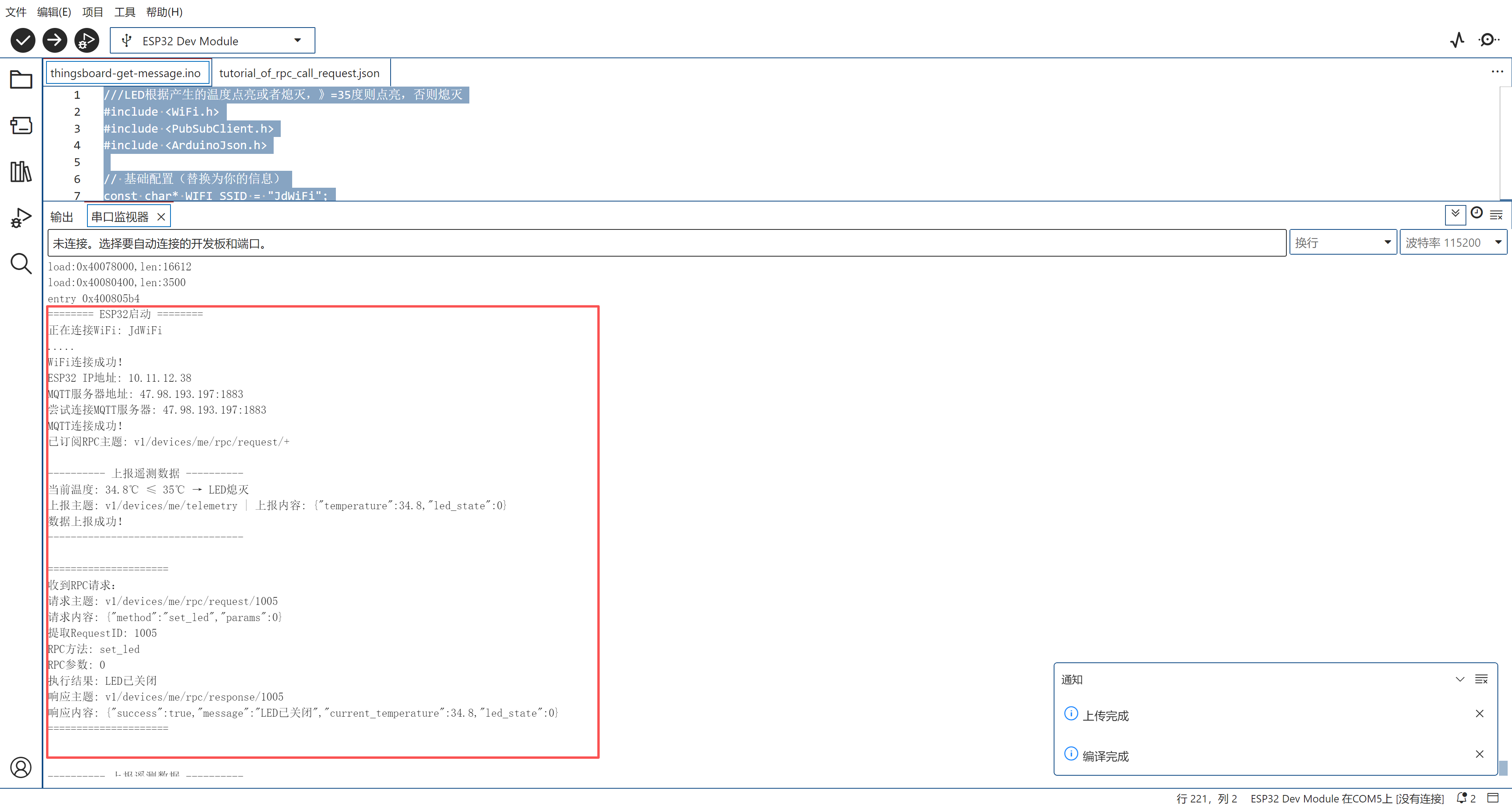
Task: Dismiss the 上传完成 notification
Action: click(x=1479, y=714)
